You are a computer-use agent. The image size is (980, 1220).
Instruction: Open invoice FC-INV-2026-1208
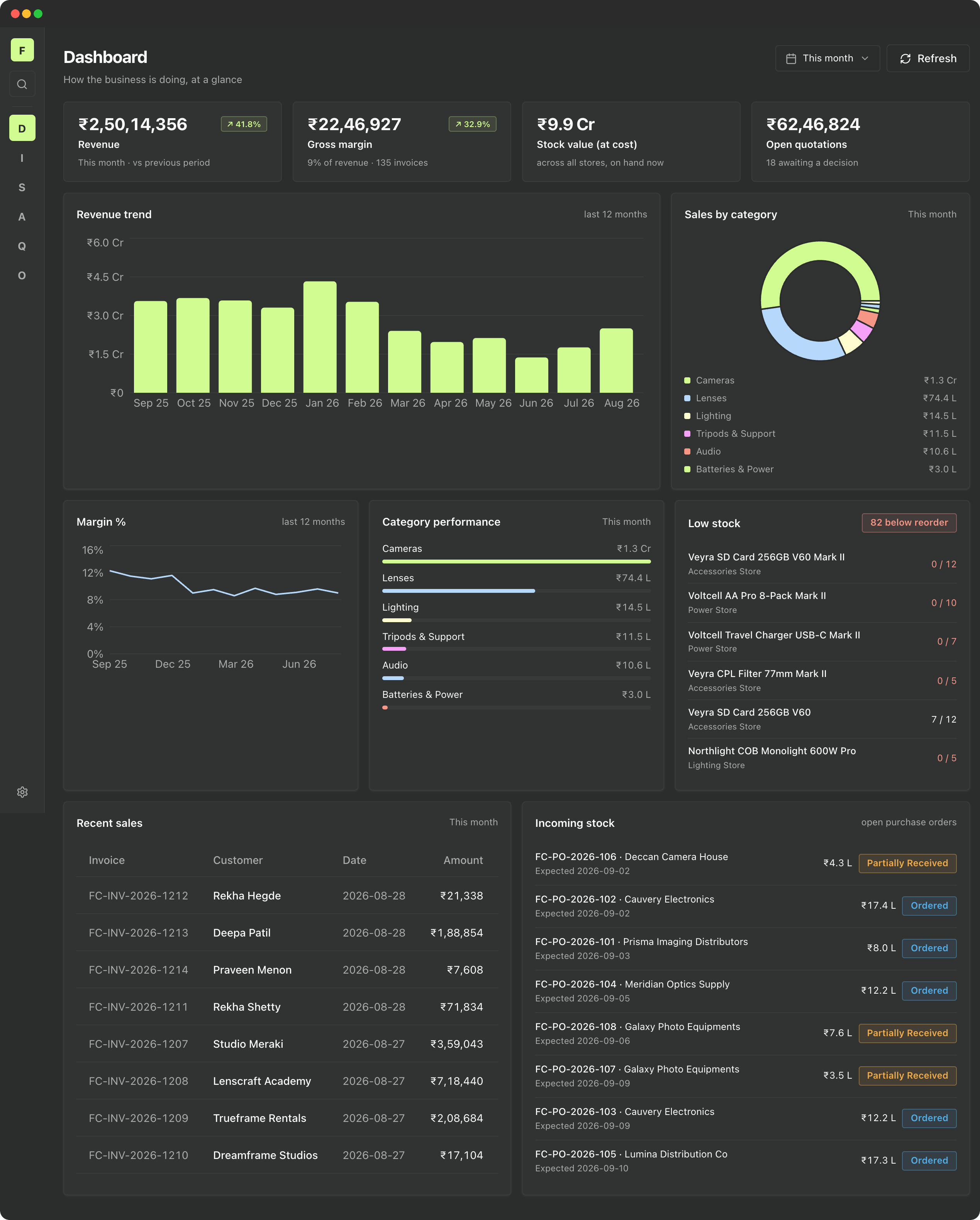pos(139,1081)
